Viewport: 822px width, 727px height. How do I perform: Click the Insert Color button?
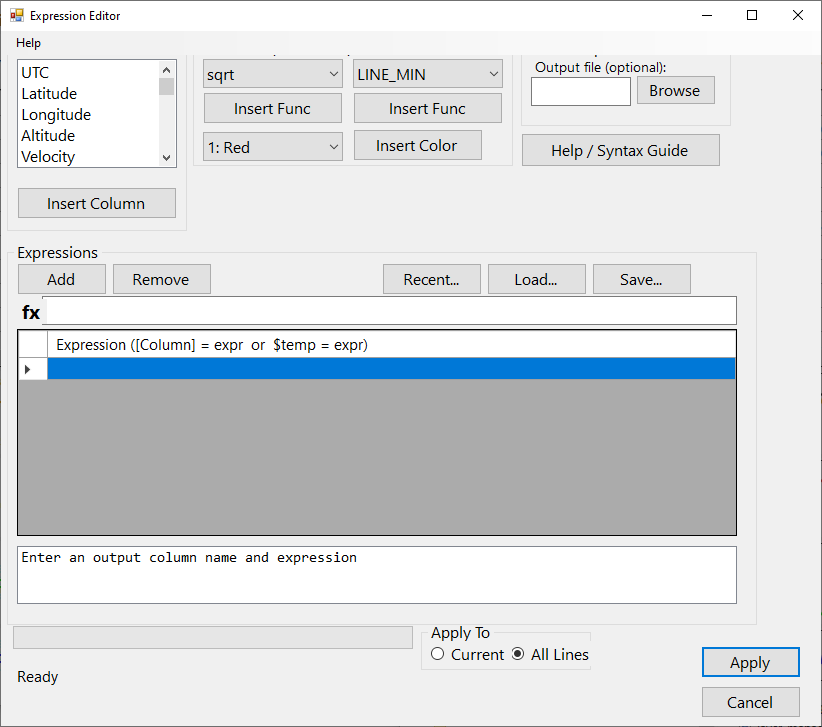click(417, 144)
